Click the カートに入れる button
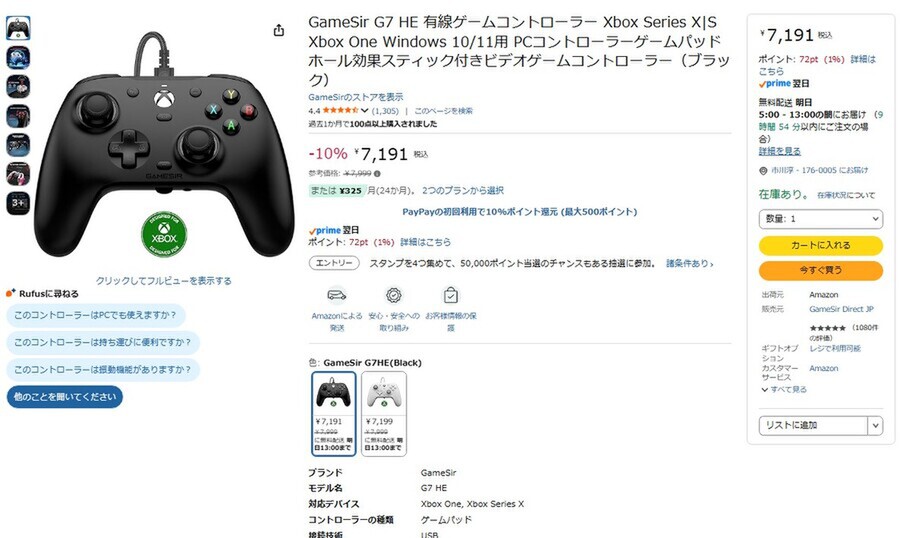 click(x=820, y=245)
